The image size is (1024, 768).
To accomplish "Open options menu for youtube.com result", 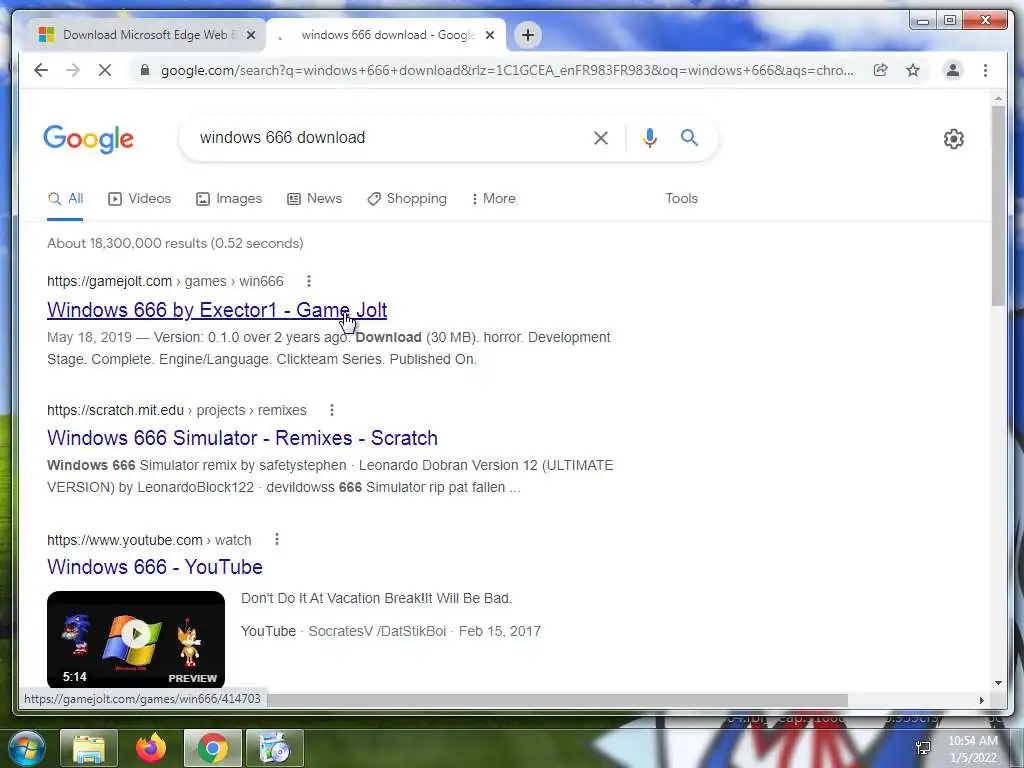I will tap(277, 539).
